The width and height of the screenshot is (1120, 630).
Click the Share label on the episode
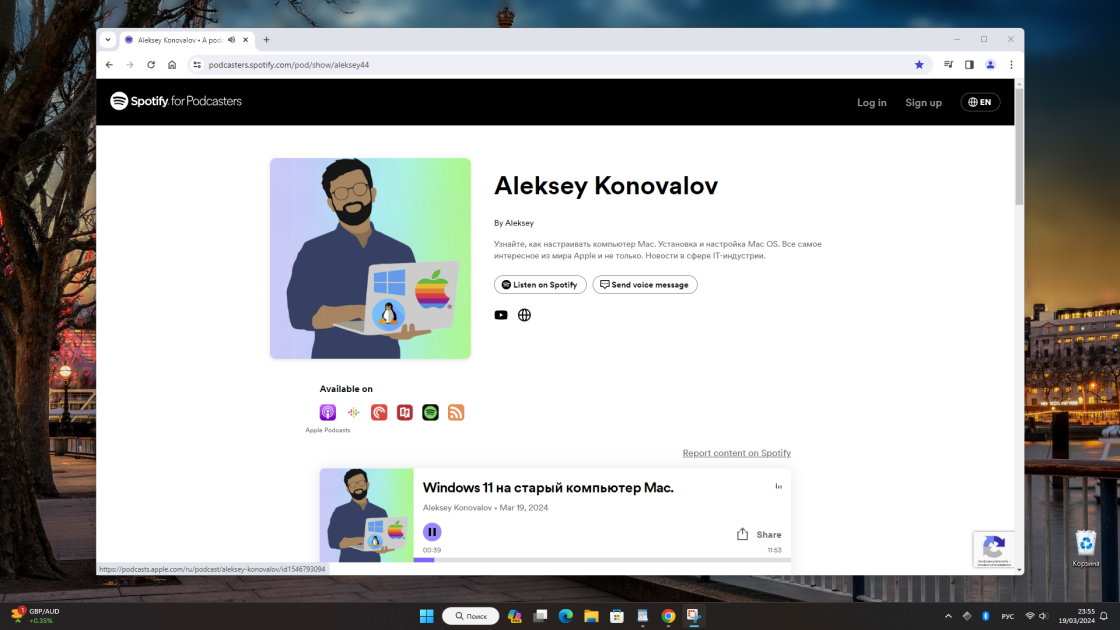769,534
